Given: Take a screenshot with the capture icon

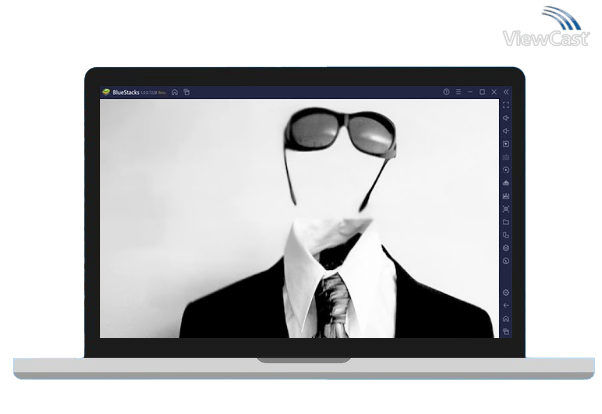Looking at the screenshot, I should (x=506, y=209).
